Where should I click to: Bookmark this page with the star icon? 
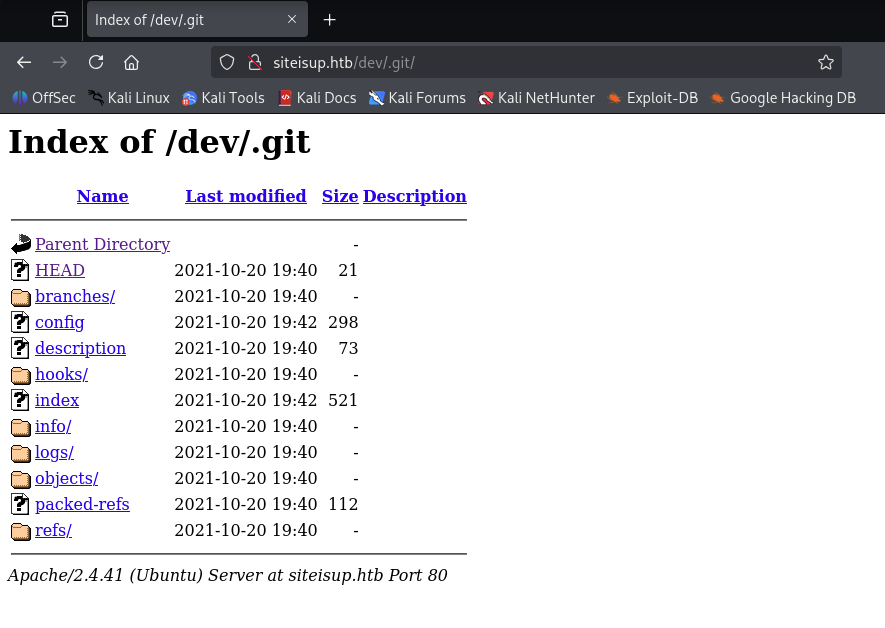[x=825, y=62]
